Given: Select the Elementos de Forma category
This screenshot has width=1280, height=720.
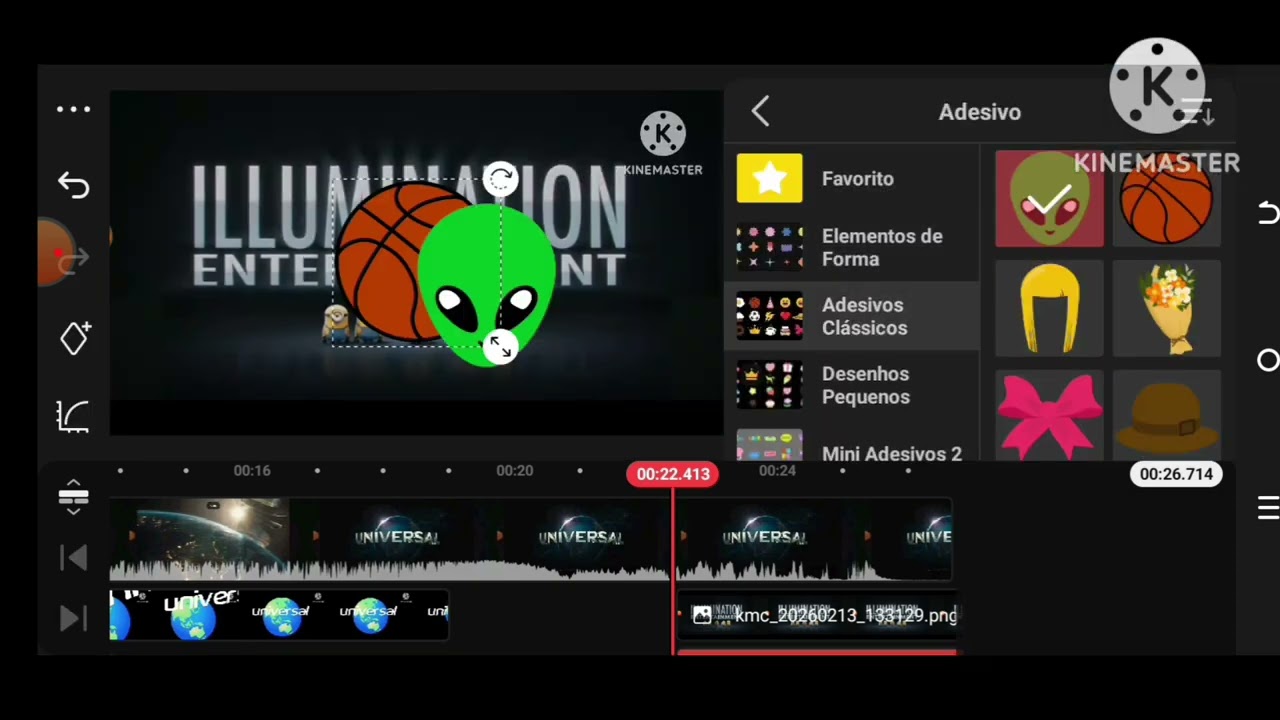Looking at the screenshot, I should pyautogui.click(x=852, y=247).
